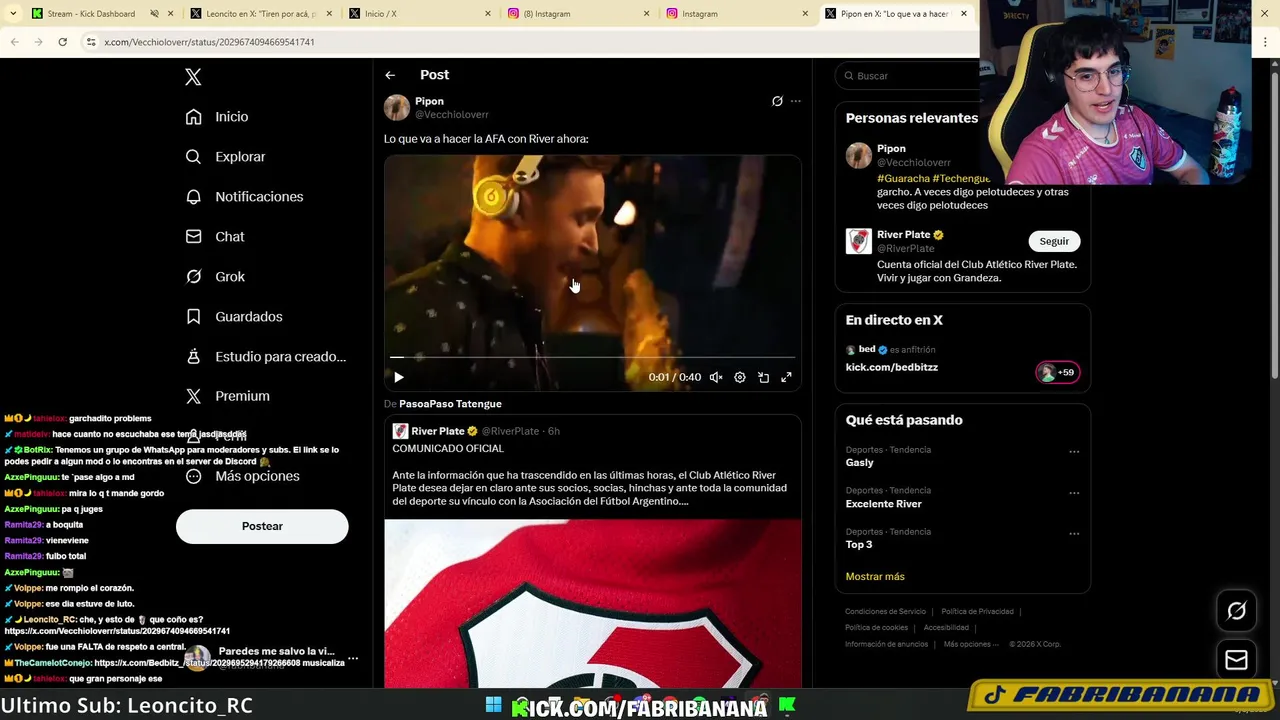Screen dimensions: 1280x720
Task: Open Estudio para creadores
Action: coord(266,357)
